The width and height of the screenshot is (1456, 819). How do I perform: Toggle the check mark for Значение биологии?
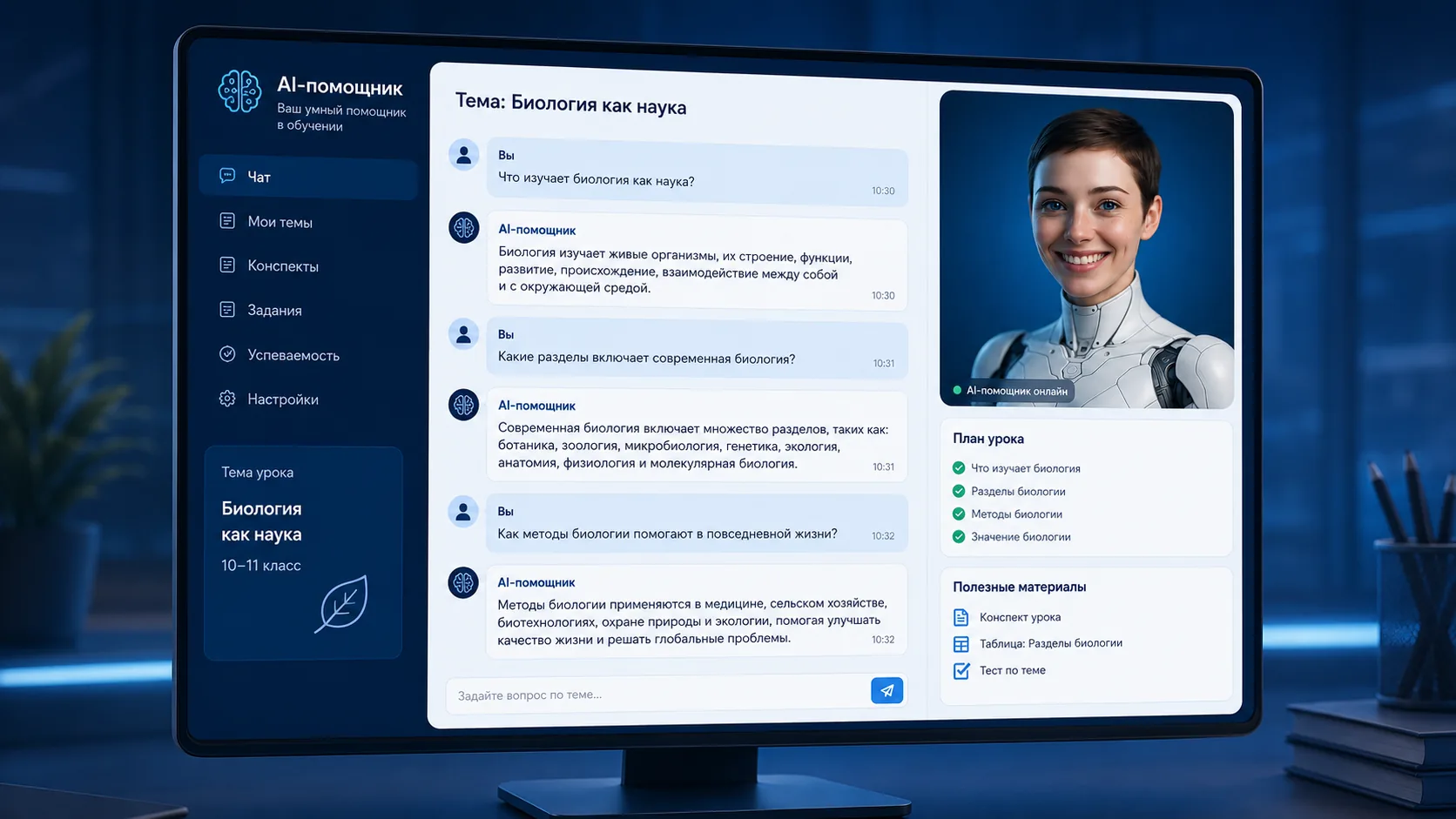959,537
